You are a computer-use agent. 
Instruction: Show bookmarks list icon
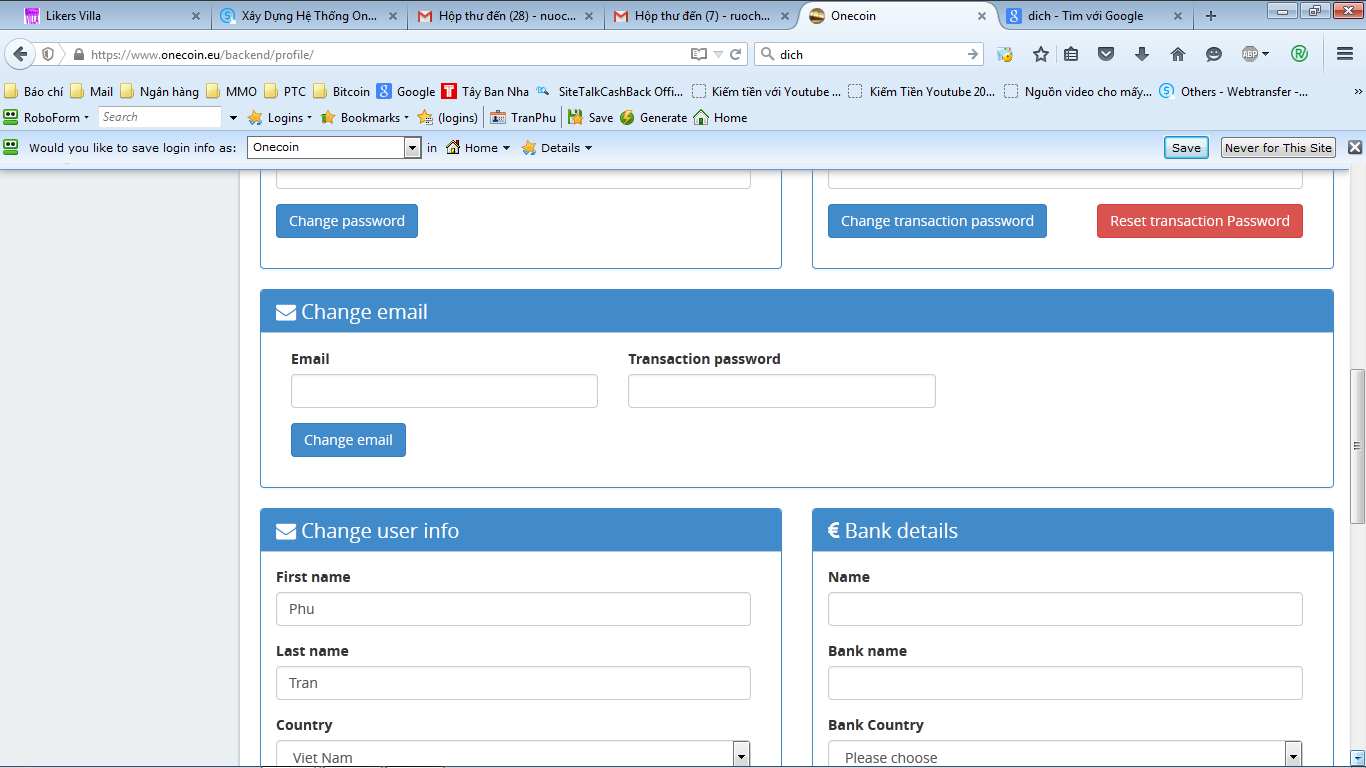(1071, 54)
